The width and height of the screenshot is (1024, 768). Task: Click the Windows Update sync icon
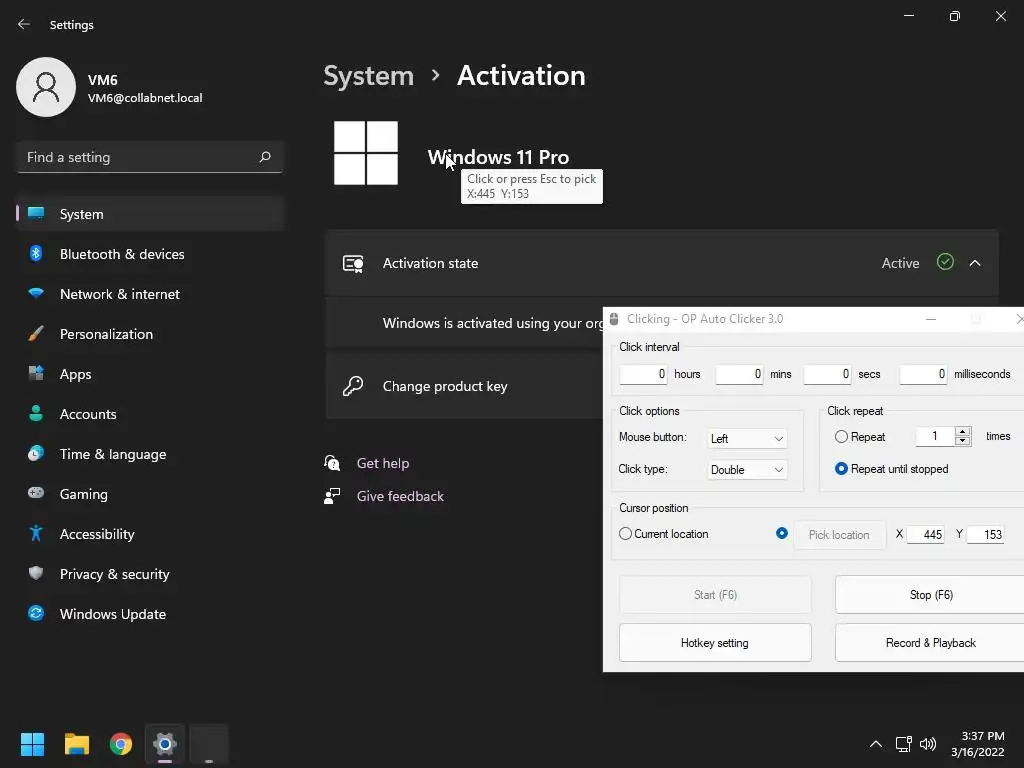[36, 613]
